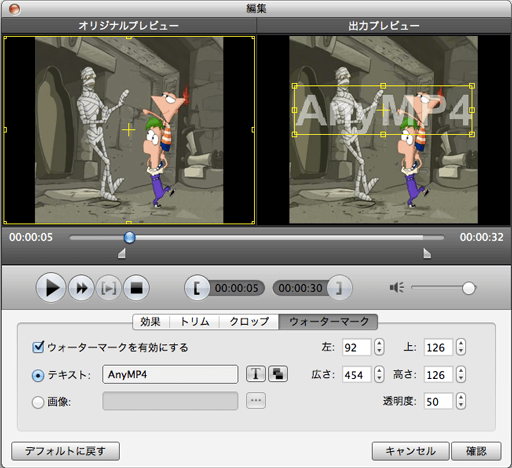Click the watermark box bottom-right corner handle
512x468 pixels.
pos(472,134)
